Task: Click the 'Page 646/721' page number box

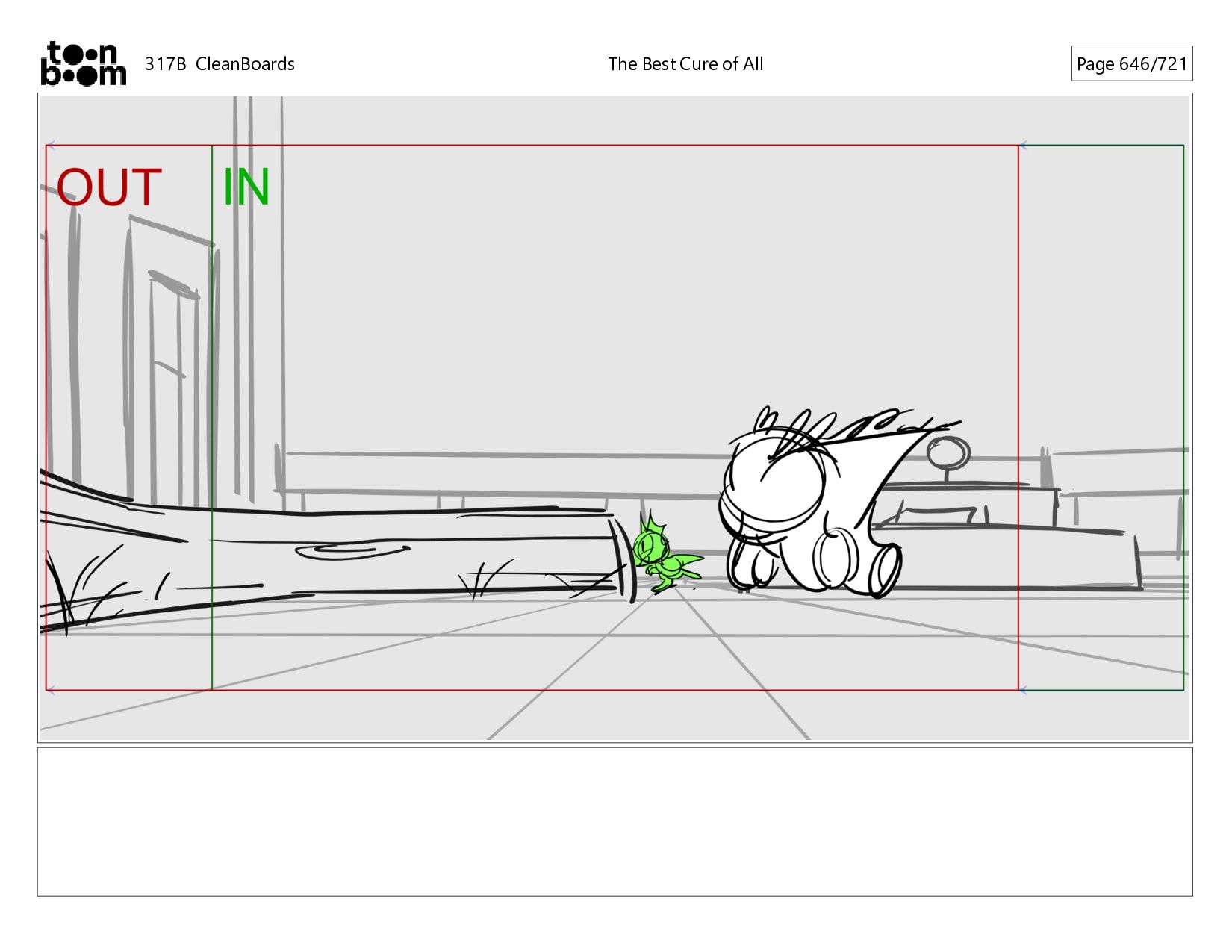Action: [x=1131, y=63]
